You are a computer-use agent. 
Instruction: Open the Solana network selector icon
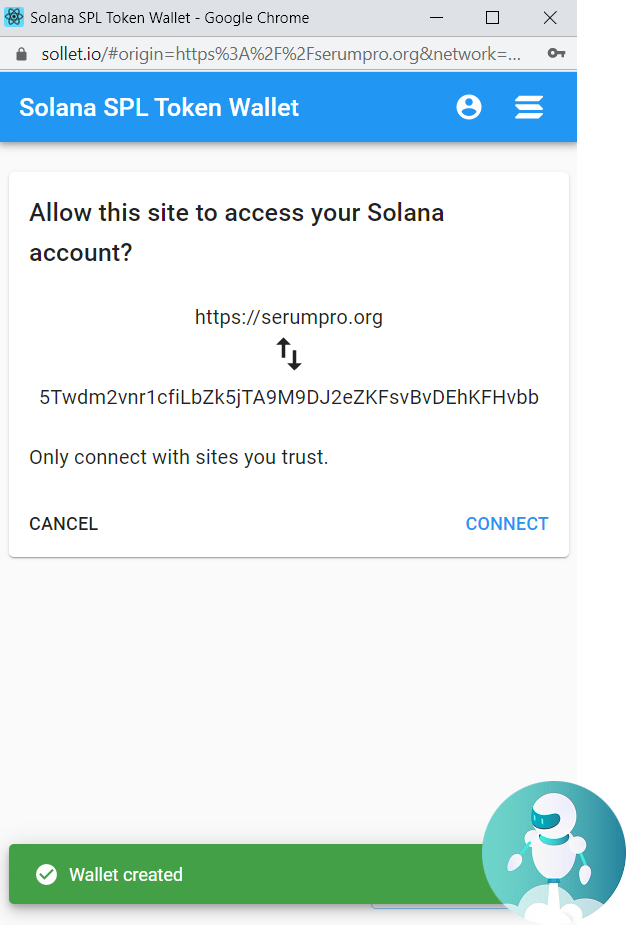[x=529, y=108]
